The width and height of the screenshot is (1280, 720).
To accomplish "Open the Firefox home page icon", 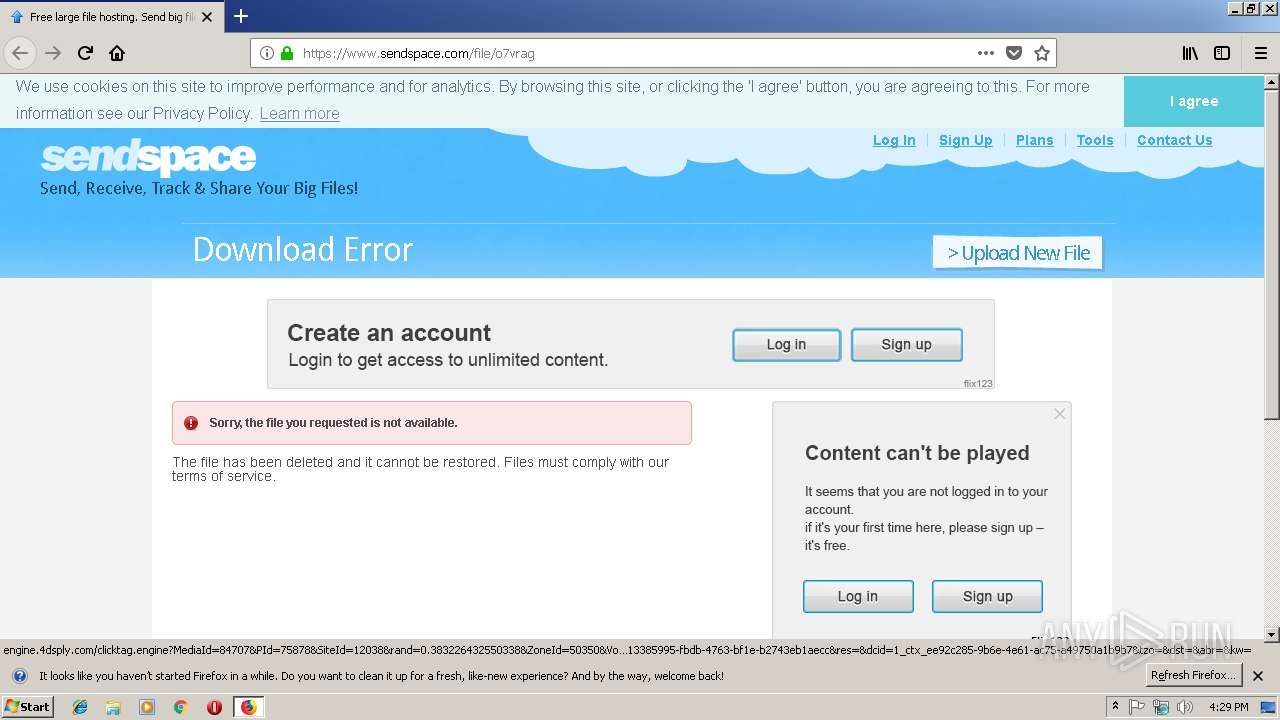I will pyautogui.click(x=117, y=53).
